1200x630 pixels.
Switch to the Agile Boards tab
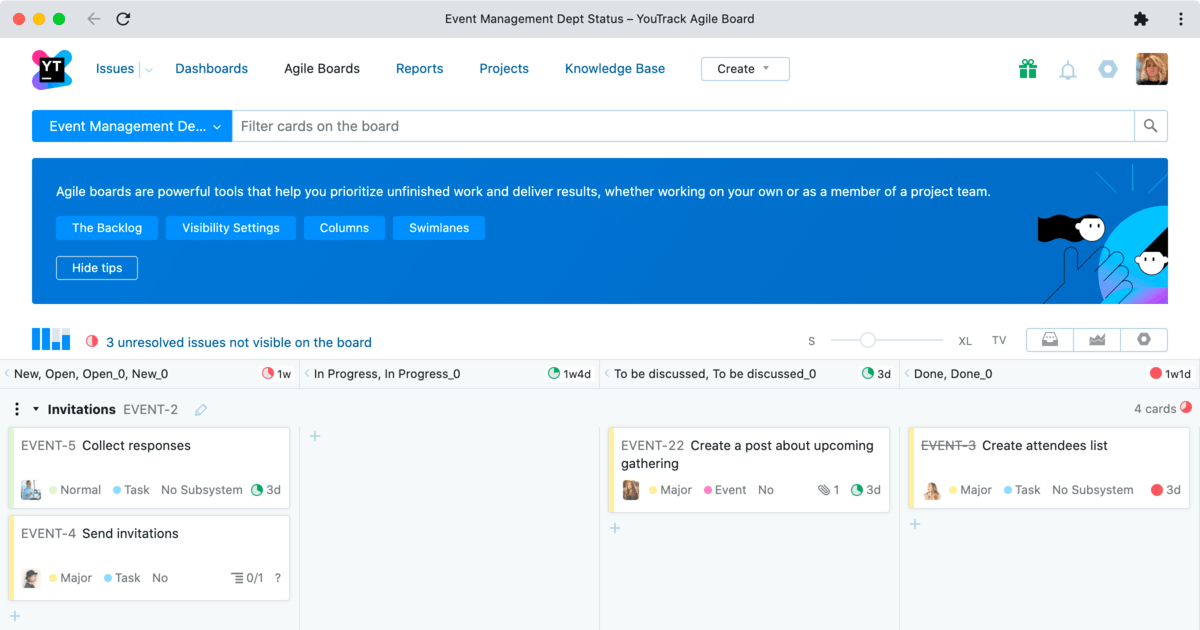pyautogui.click(x=322, y=68)
